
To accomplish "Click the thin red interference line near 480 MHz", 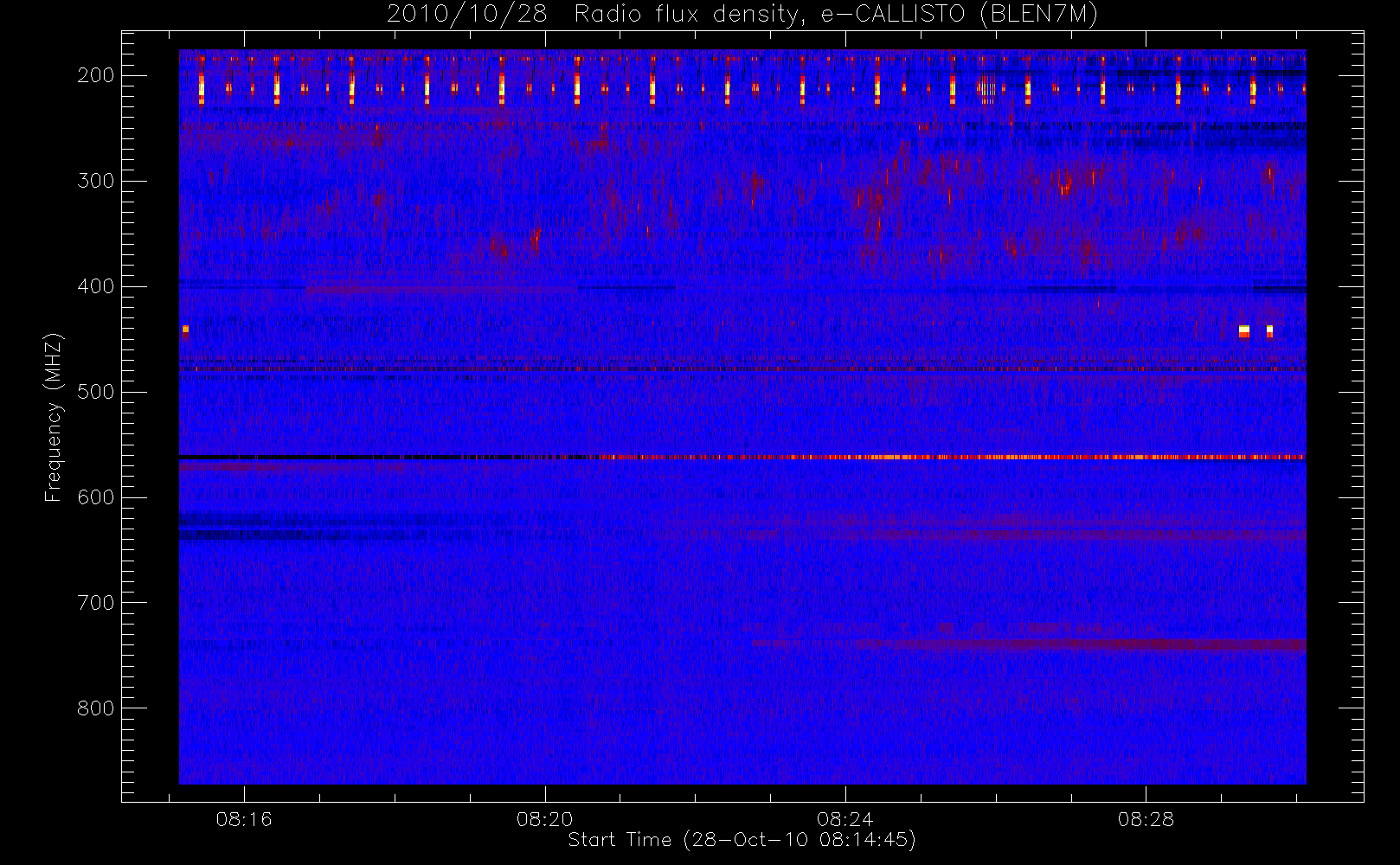I will [x=742, y=369].
